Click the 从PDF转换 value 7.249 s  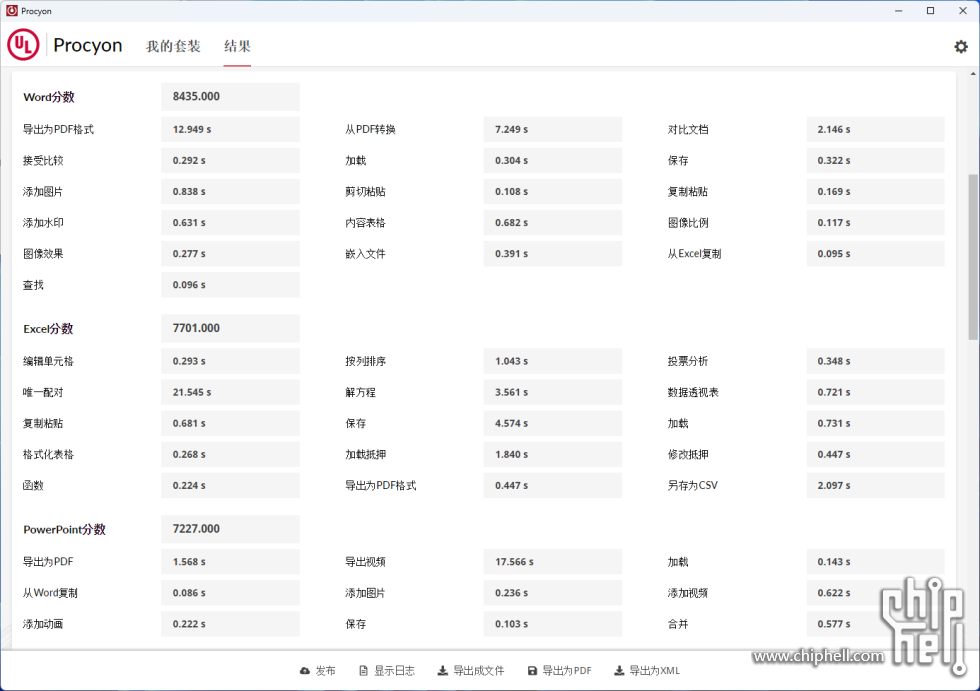pos(552,129)
